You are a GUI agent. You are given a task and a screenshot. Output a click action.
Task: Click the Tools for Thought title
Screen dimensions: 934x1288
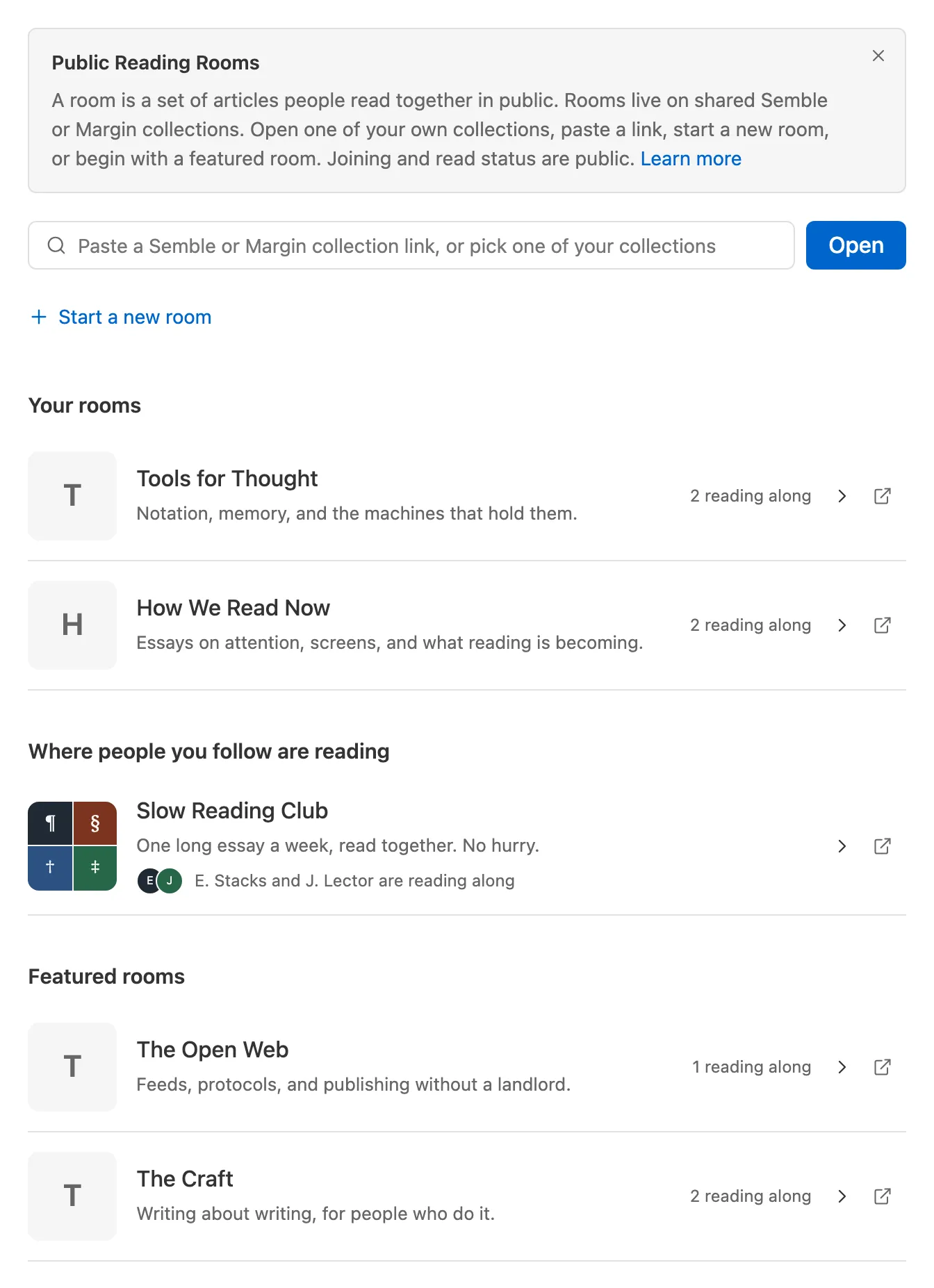click(227, 479)
